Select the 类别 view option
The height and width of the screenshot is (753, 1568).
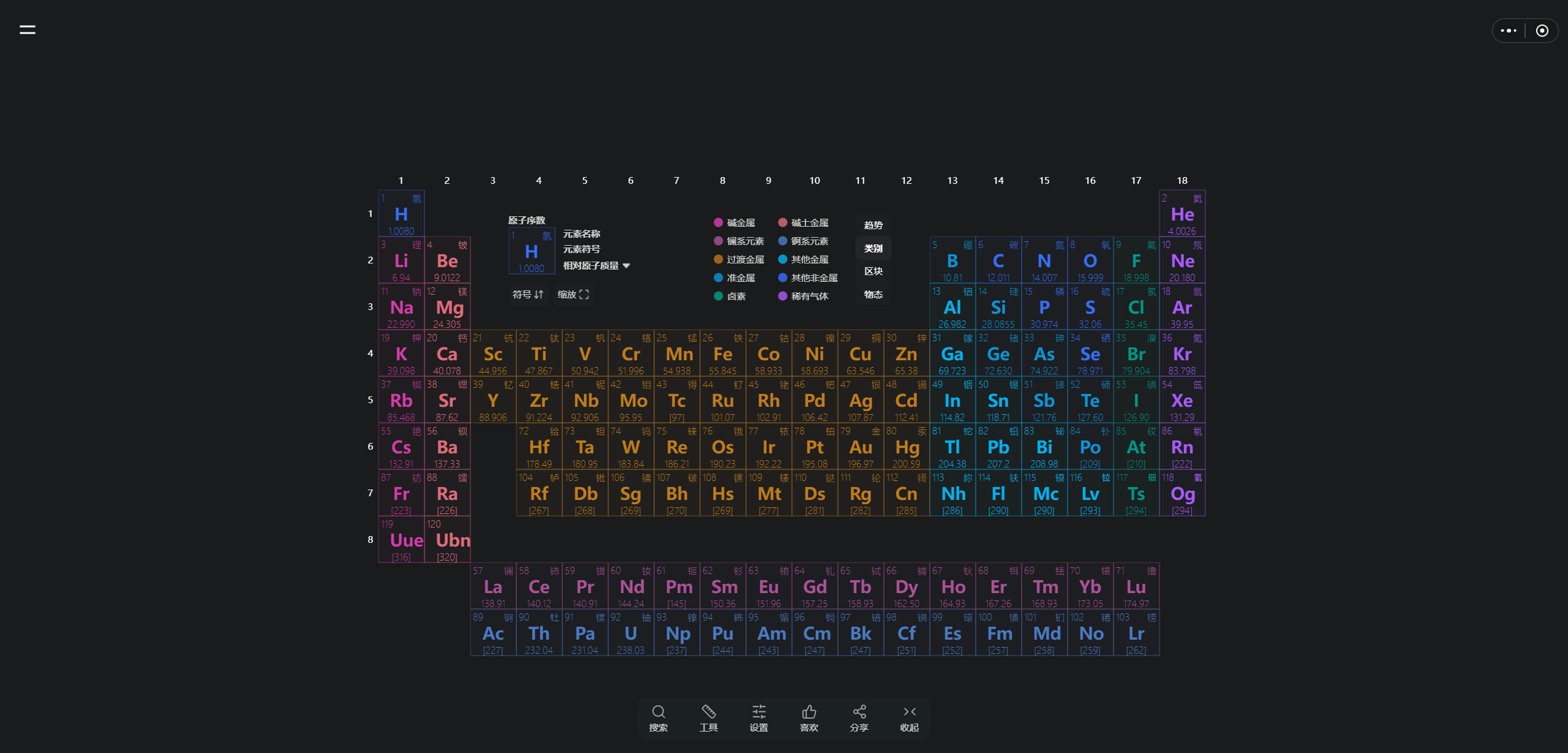[873, 248]
